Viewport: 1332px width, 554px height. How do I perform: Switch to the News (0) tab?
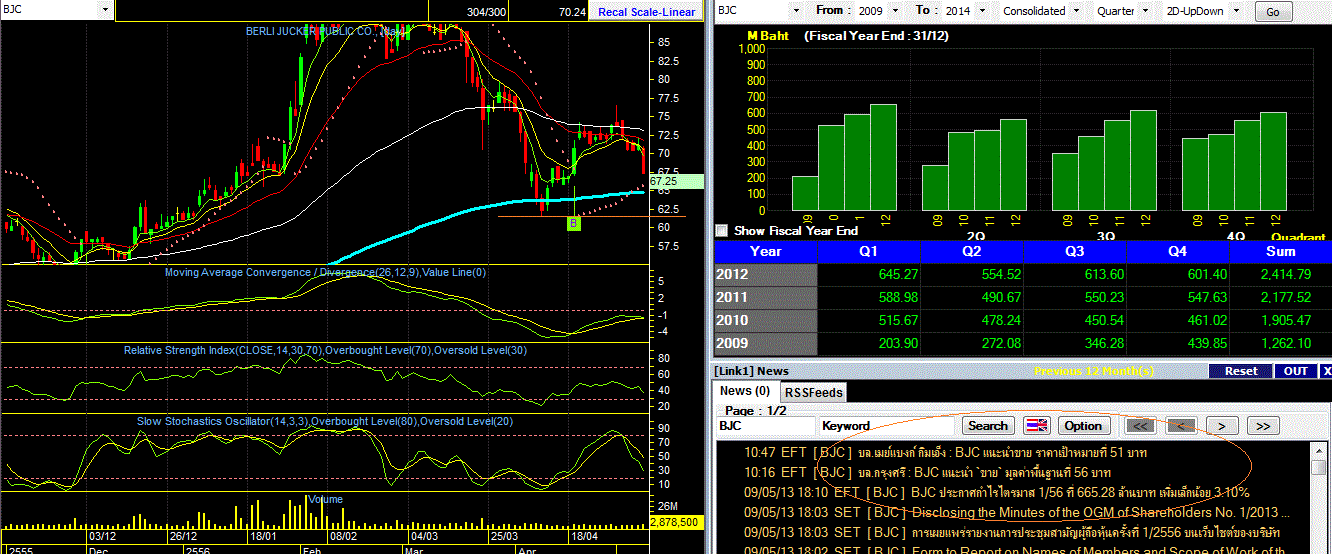coord(745,391)
